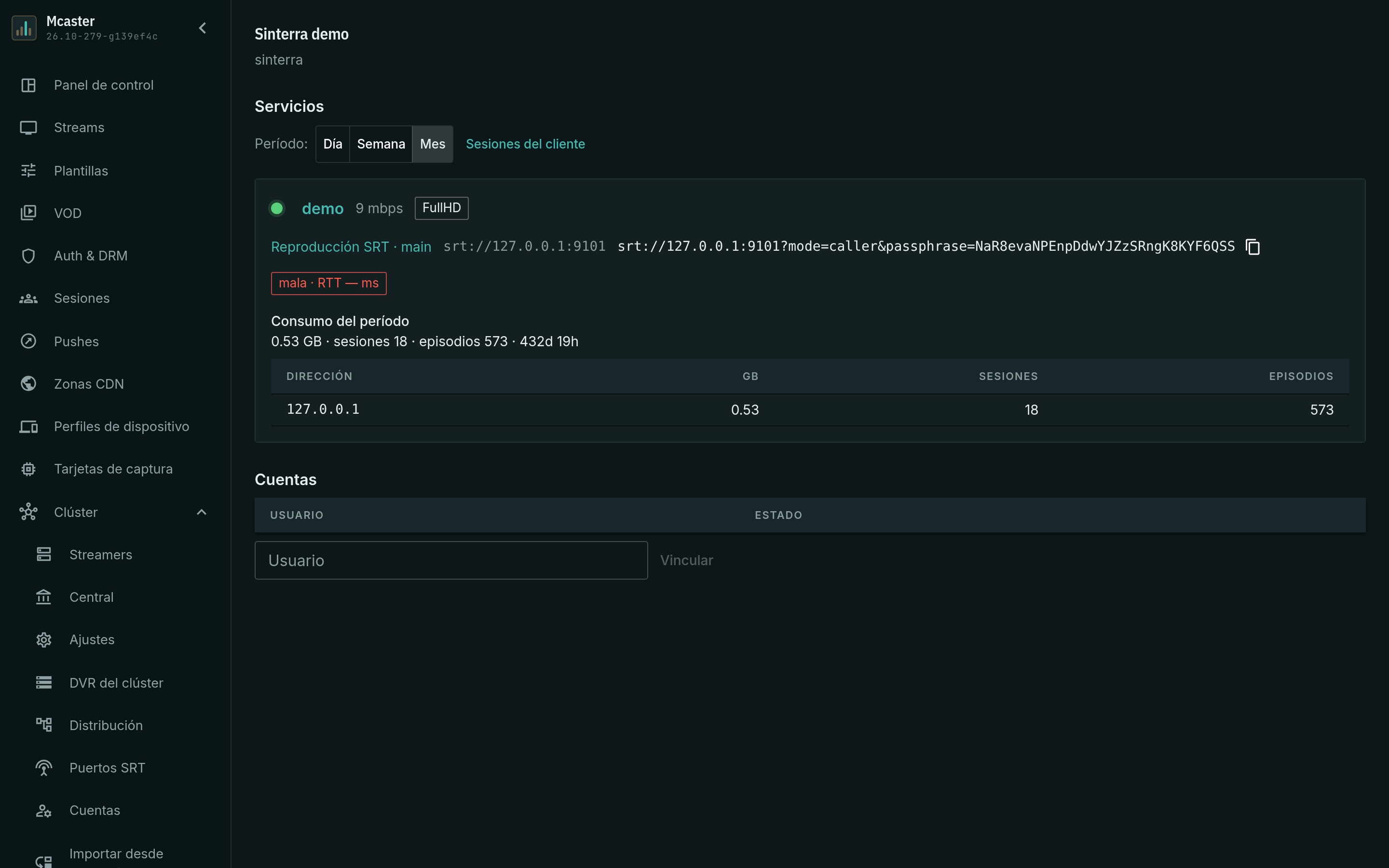Viewport: 1389px width, 868px height.
Task: Click the Central bank building icon
Action: [43, 597]
